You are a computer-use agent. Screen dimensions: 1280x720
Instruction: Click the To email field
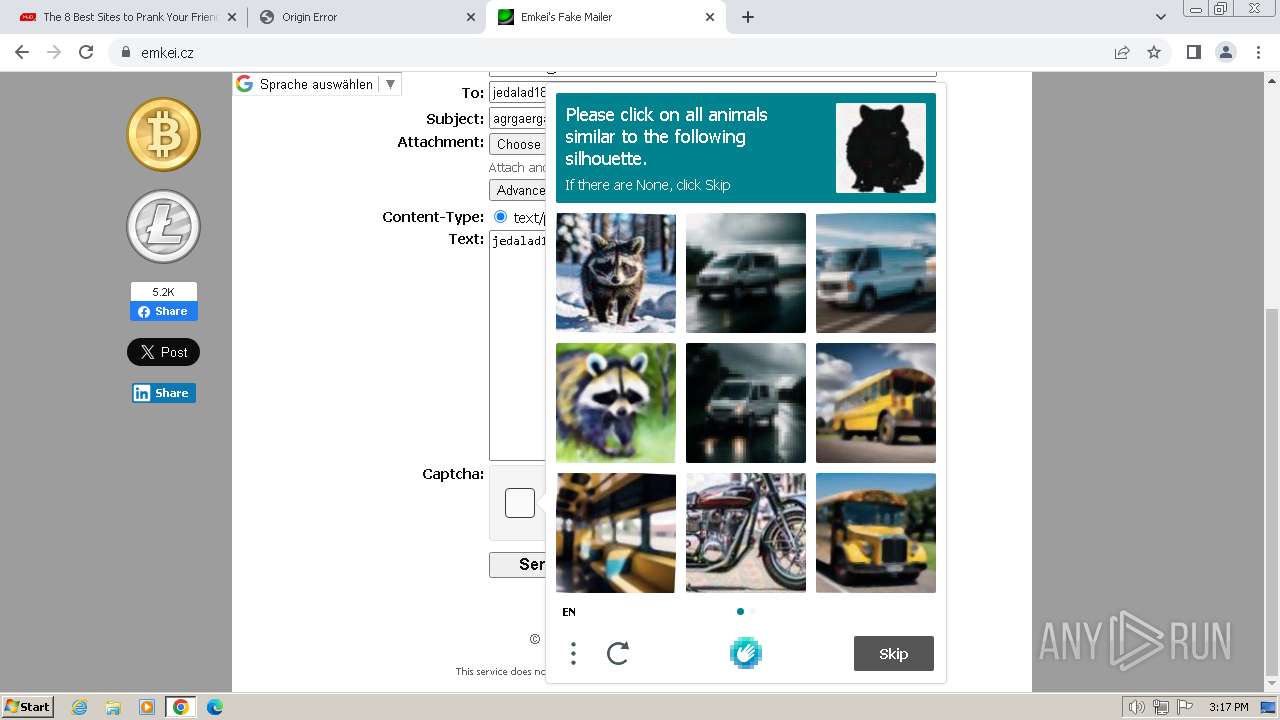click(518, 93)
